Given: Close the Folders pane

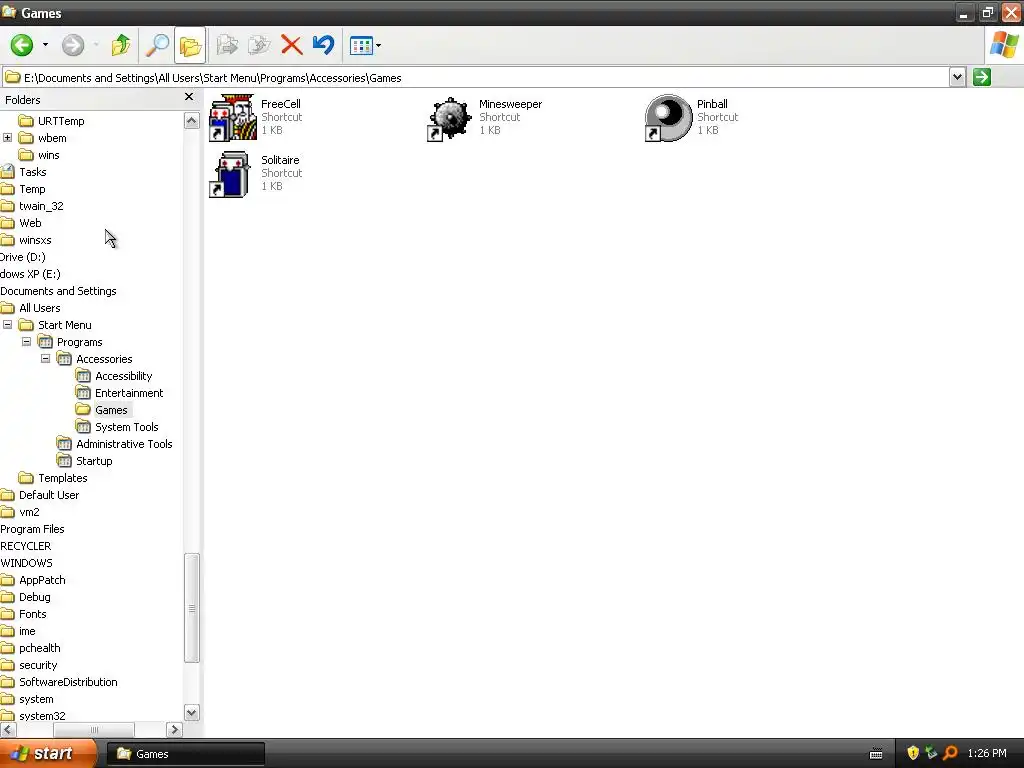Looking at the screenshot, I should click(189, 97).
